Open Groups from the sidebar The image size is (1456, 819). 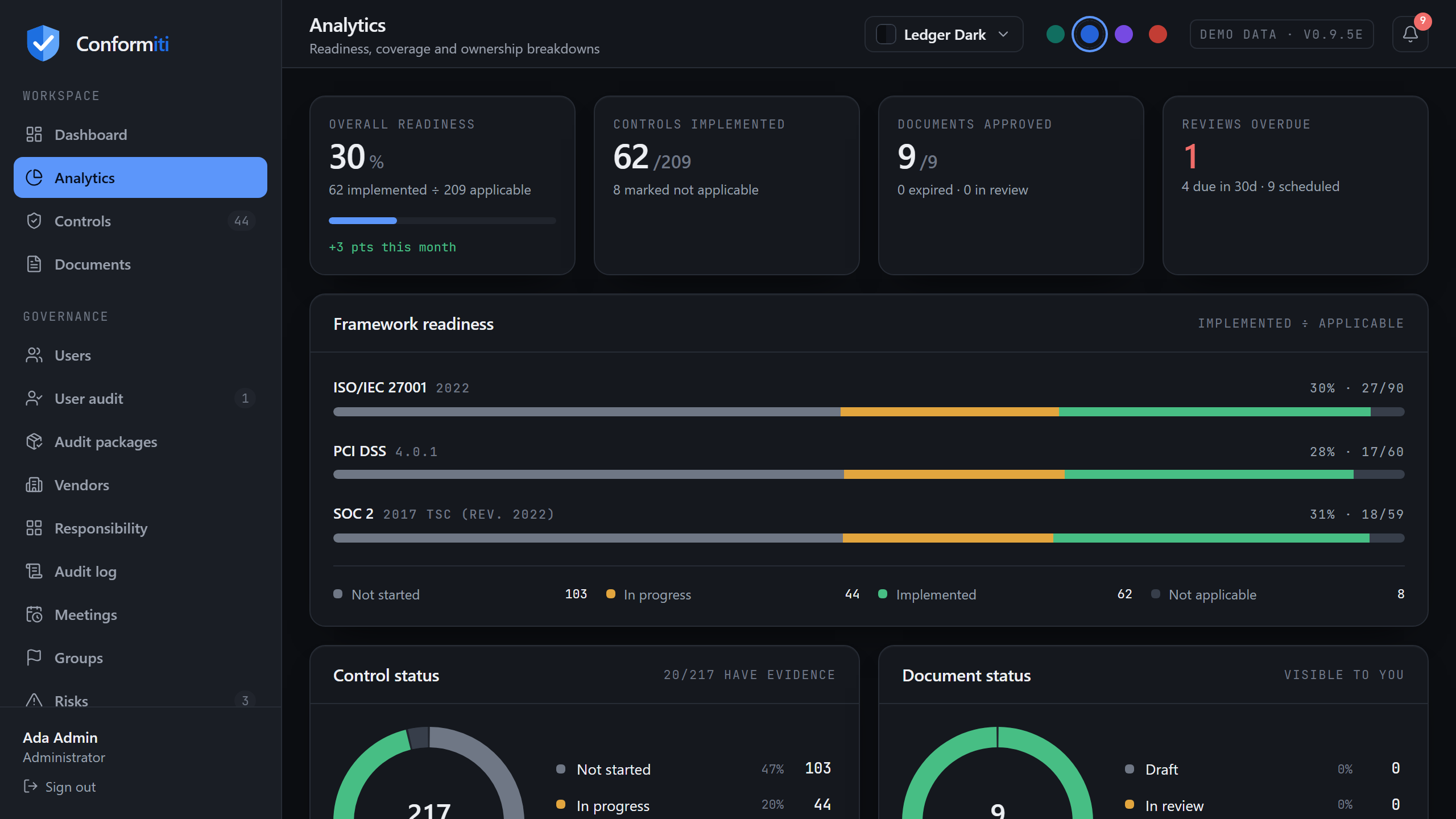click(x=140, y=657)
